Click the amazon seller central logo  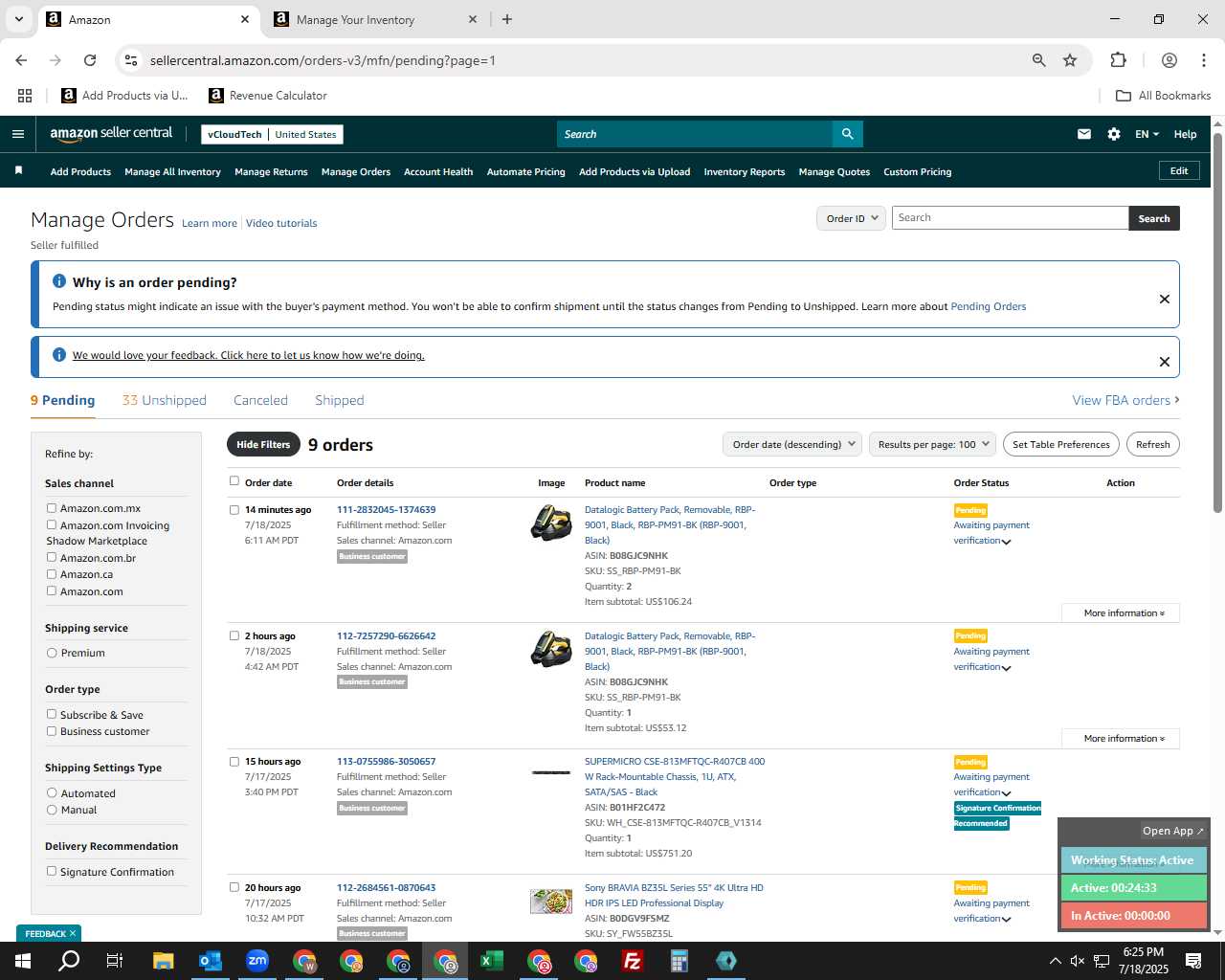coord(111,134)
